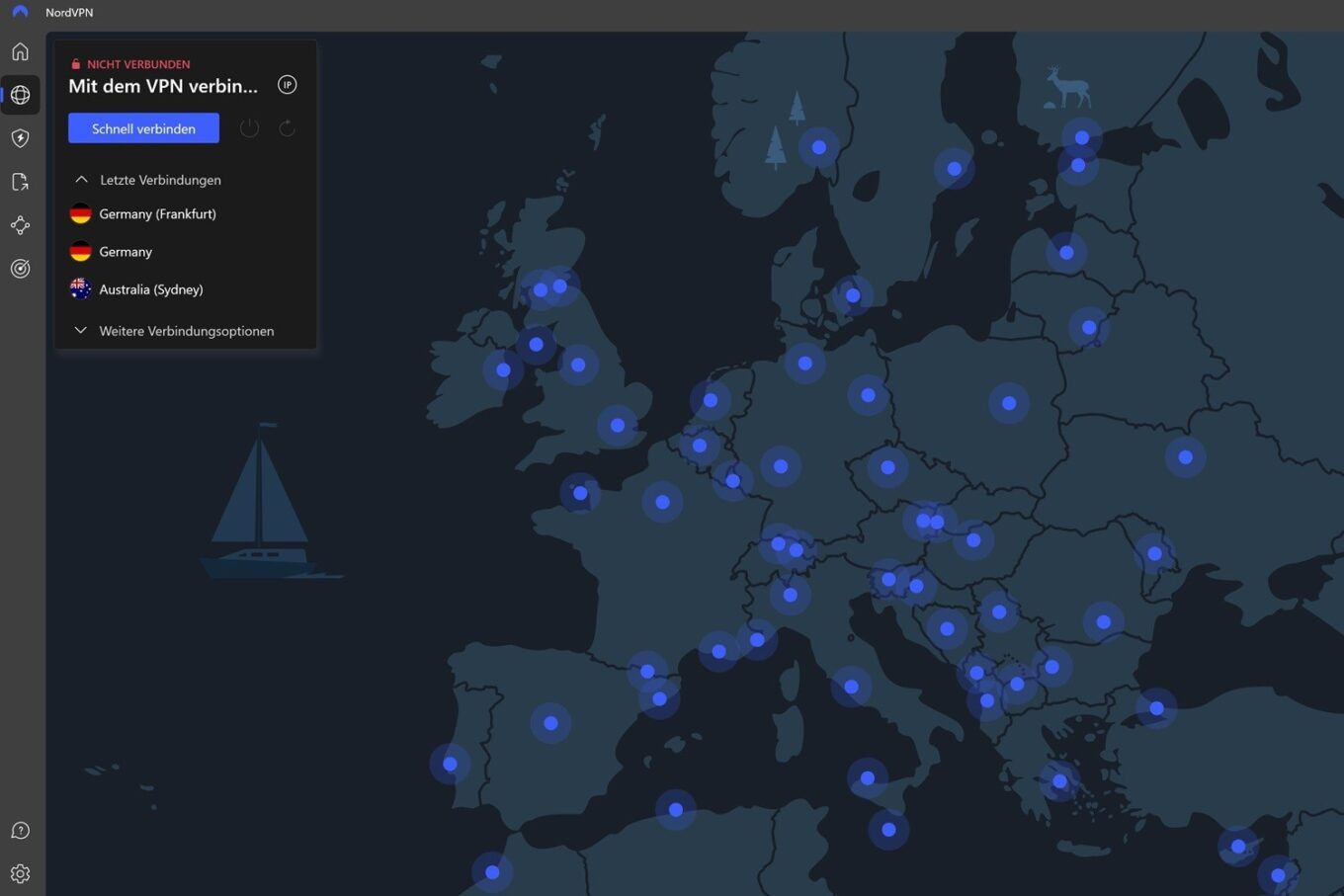
Task: Select the Poland server marker on map
Action: tap(1009, 403)
